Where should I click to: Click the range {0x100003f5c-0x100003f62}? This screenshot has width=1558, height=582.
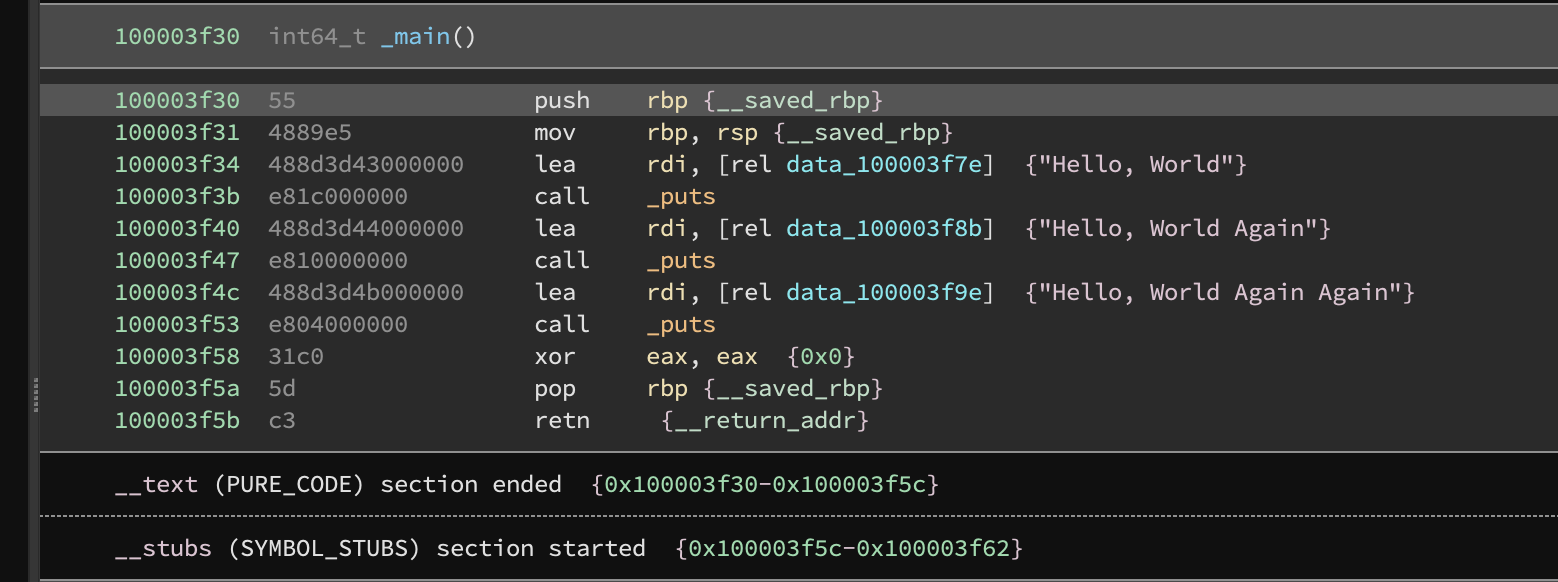point(849,548)
